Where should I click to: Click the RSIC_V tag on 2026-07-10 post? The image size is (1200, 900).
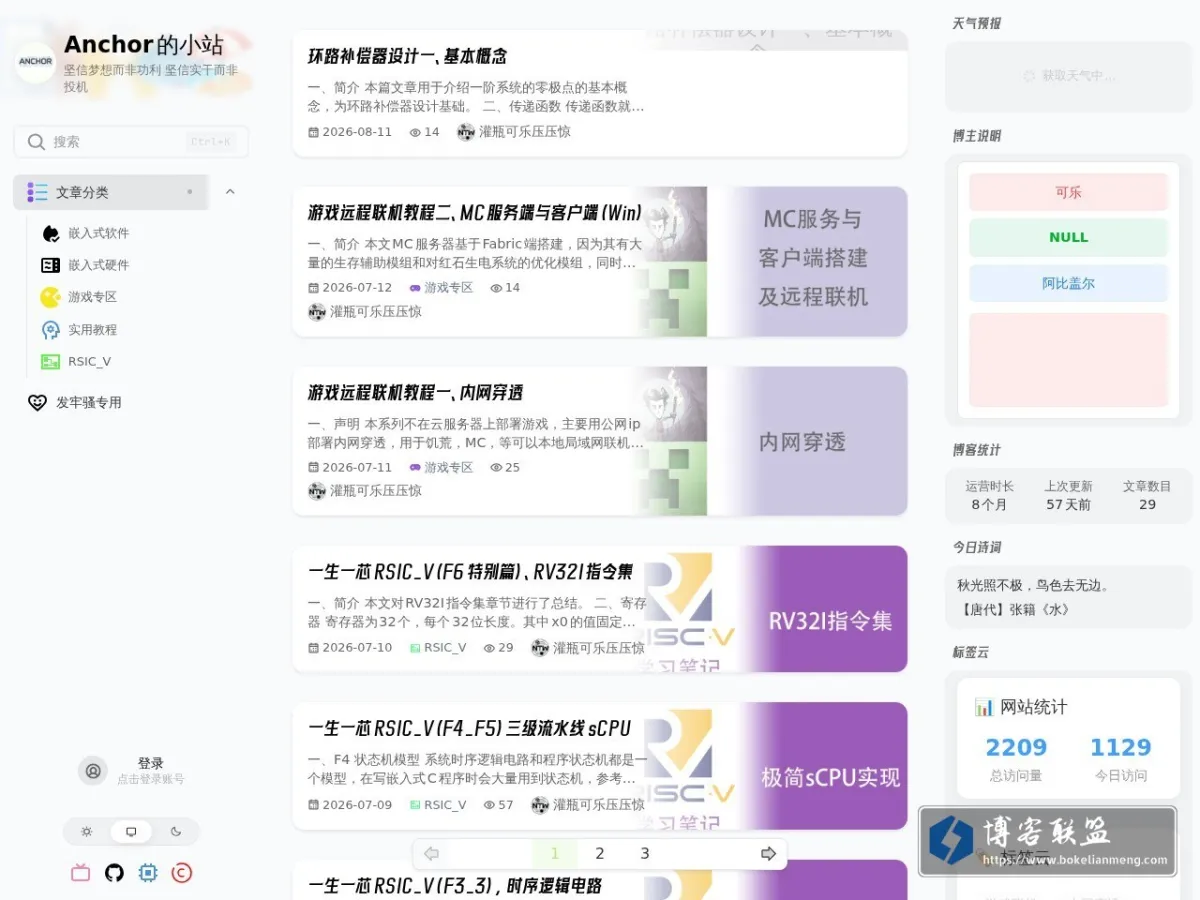[438, 648]
